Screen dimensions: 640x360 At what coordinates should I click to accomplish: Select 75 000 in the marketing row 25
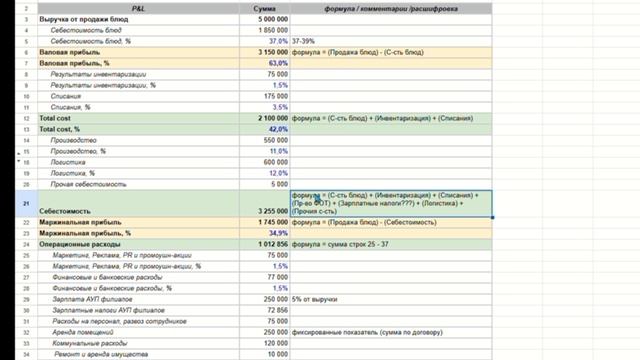point(264,256)
